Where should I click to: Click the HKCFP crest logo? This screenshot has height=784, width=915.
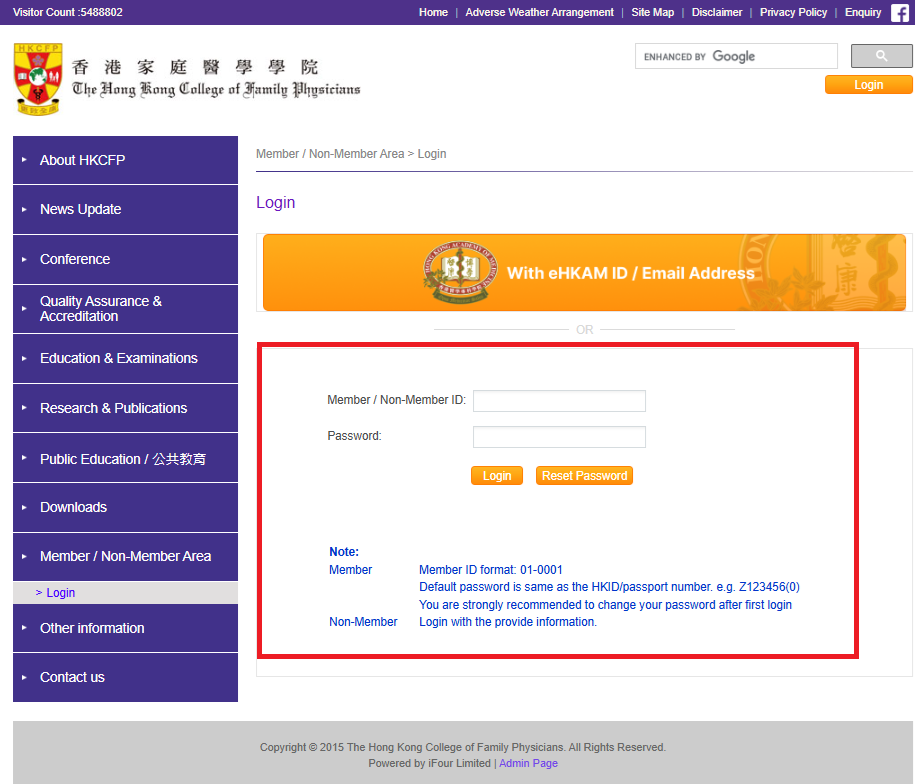pos(38,79)
